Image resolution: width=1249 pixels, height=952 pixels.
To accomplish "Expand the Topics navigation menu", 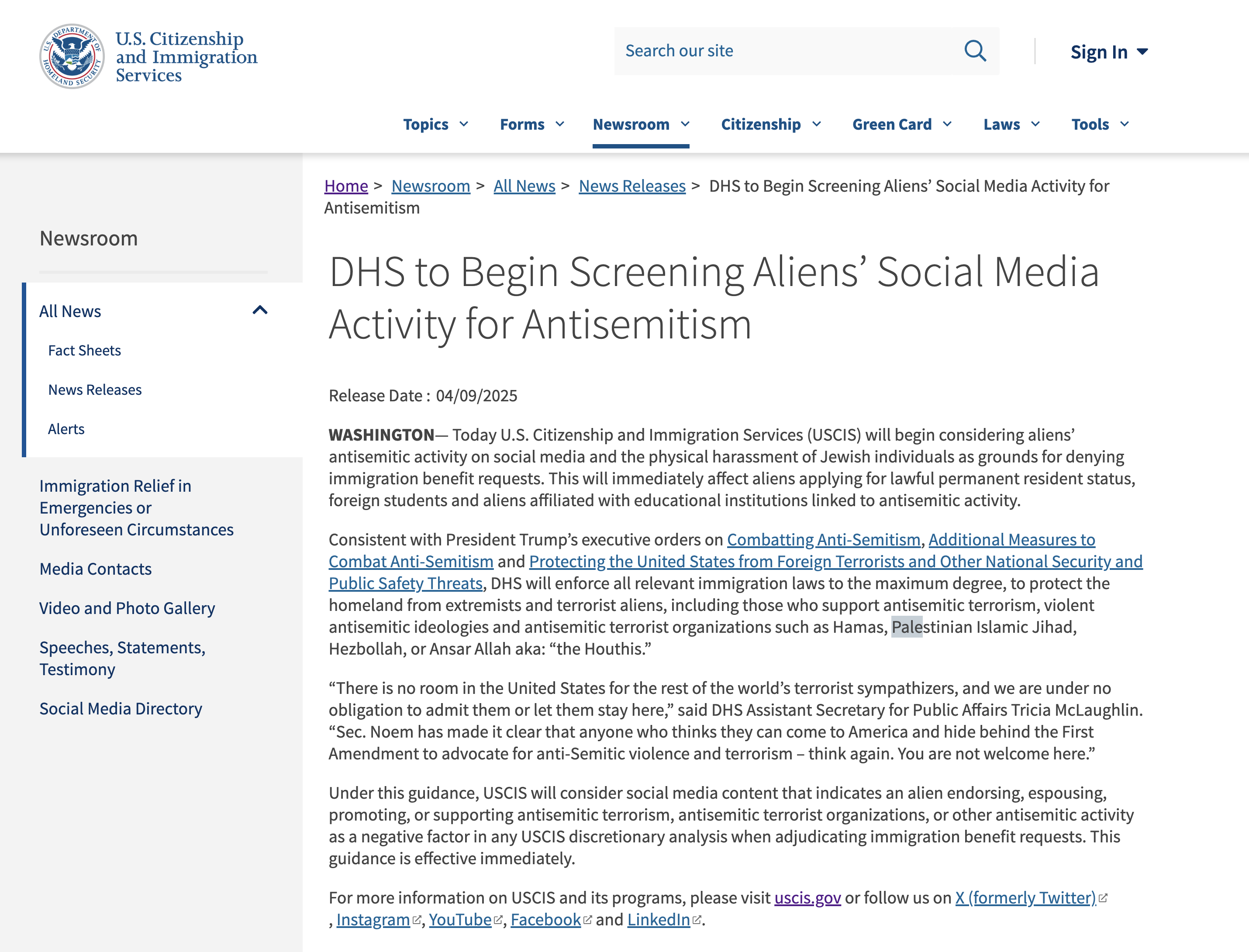I will (435, 124).
